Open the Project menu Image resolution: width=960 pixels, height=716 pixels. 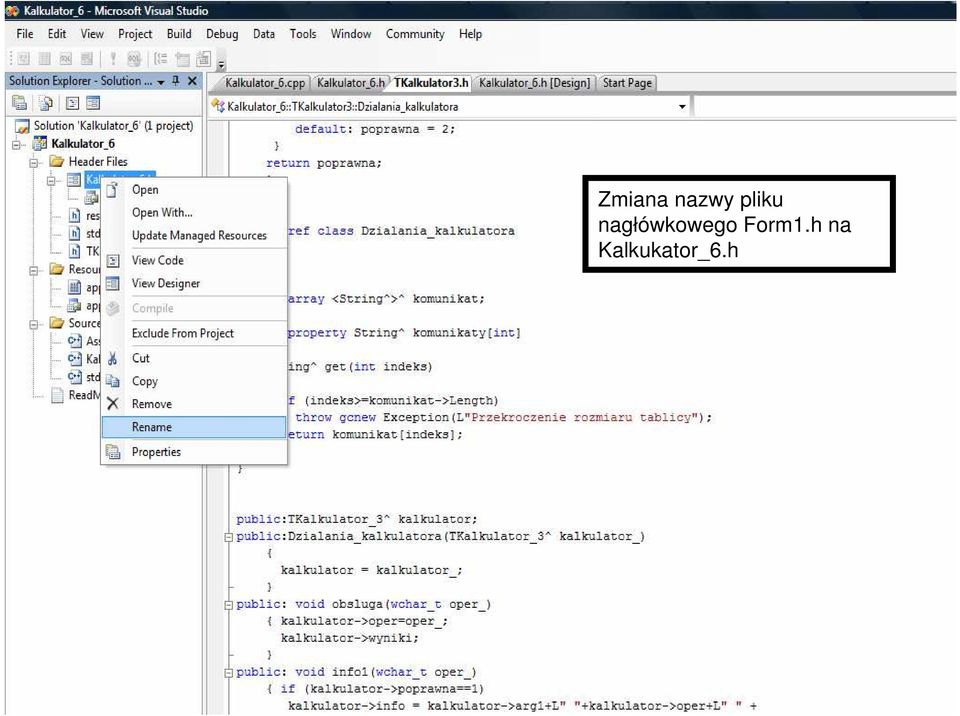pyautogui.click(x=135, y=34)
